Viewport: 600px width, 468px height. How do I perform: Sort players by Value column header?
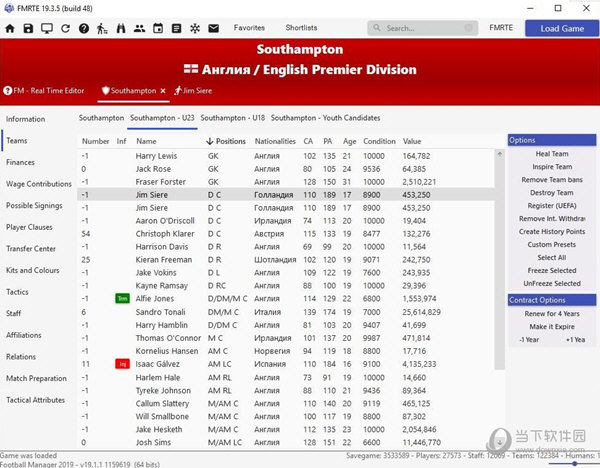pyautogui.click(x=412, y=141)
